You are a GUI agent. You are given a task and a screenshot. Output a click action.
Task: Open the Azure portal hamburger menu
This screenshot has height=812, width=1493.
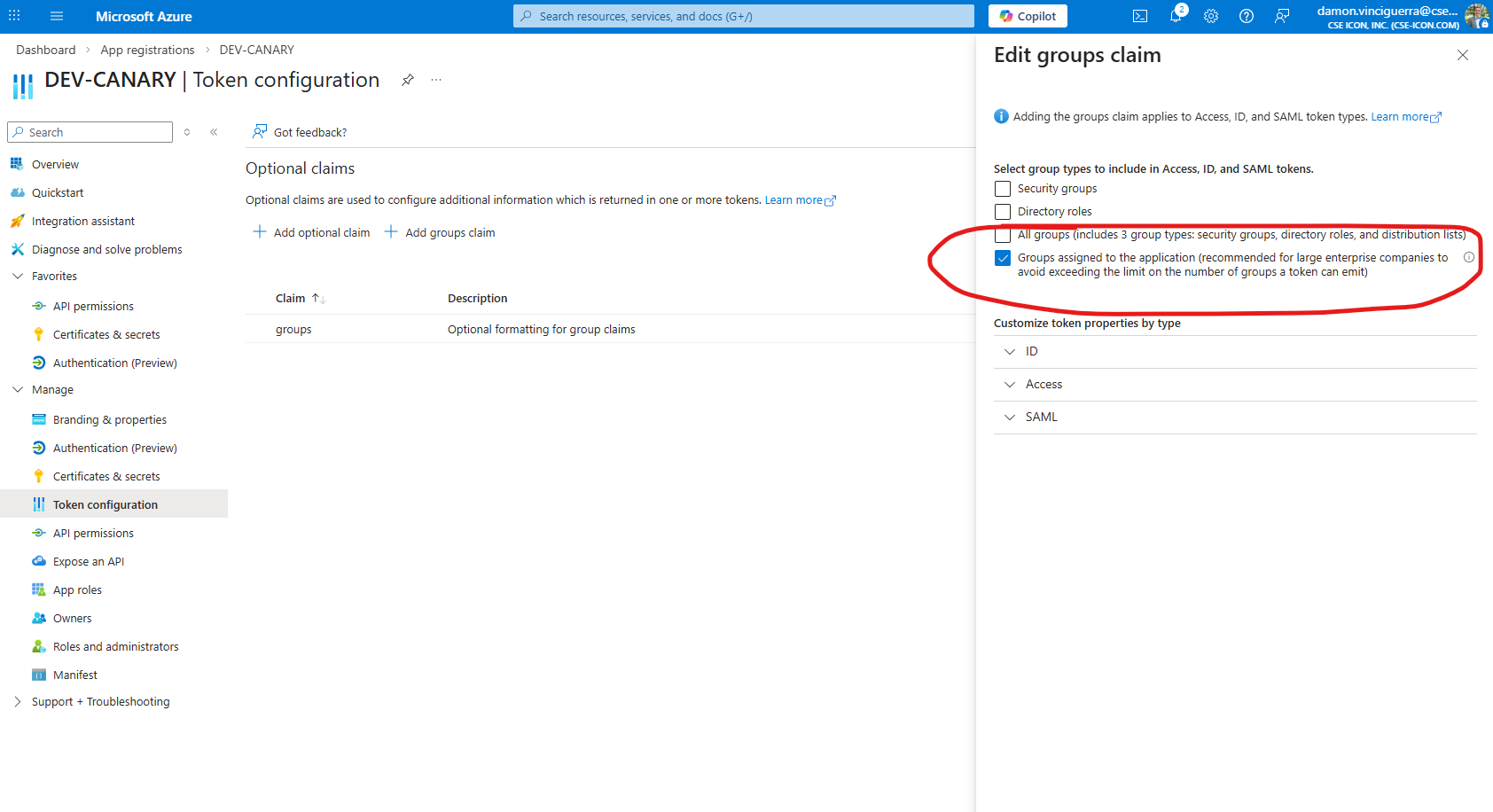point(57,16)
